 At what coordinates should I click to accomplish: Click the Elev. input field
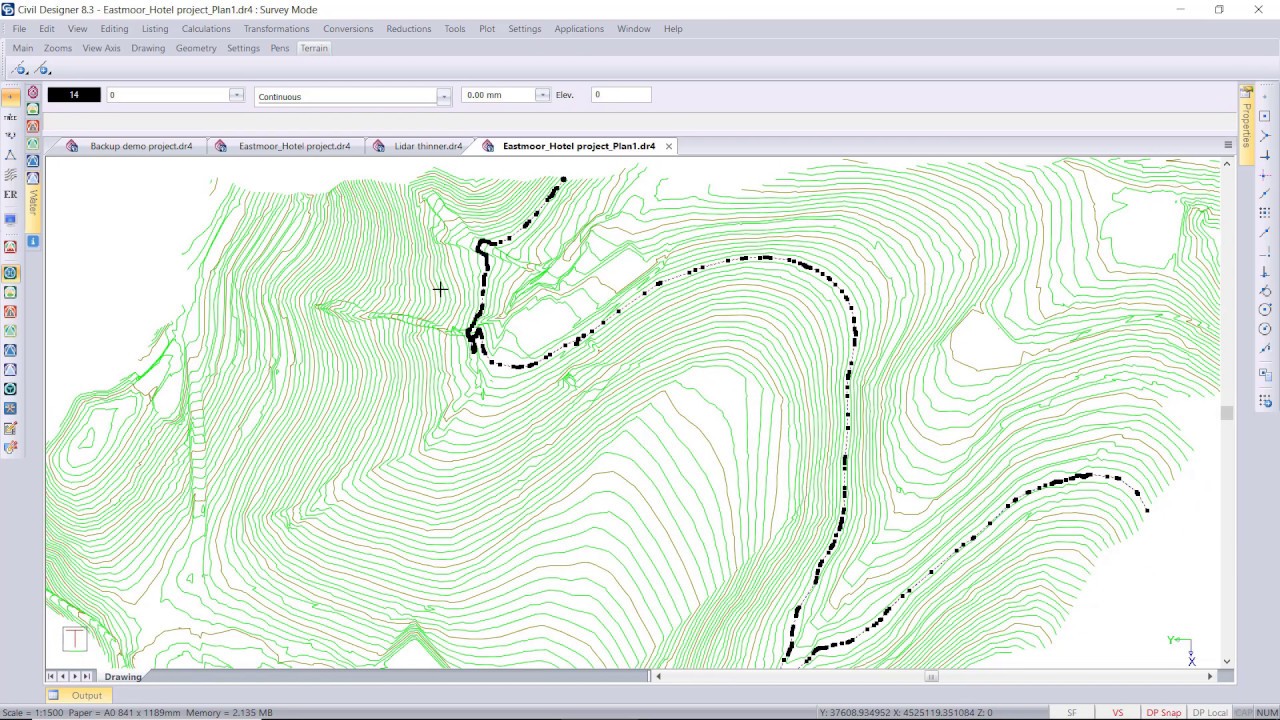click(621, 95)
